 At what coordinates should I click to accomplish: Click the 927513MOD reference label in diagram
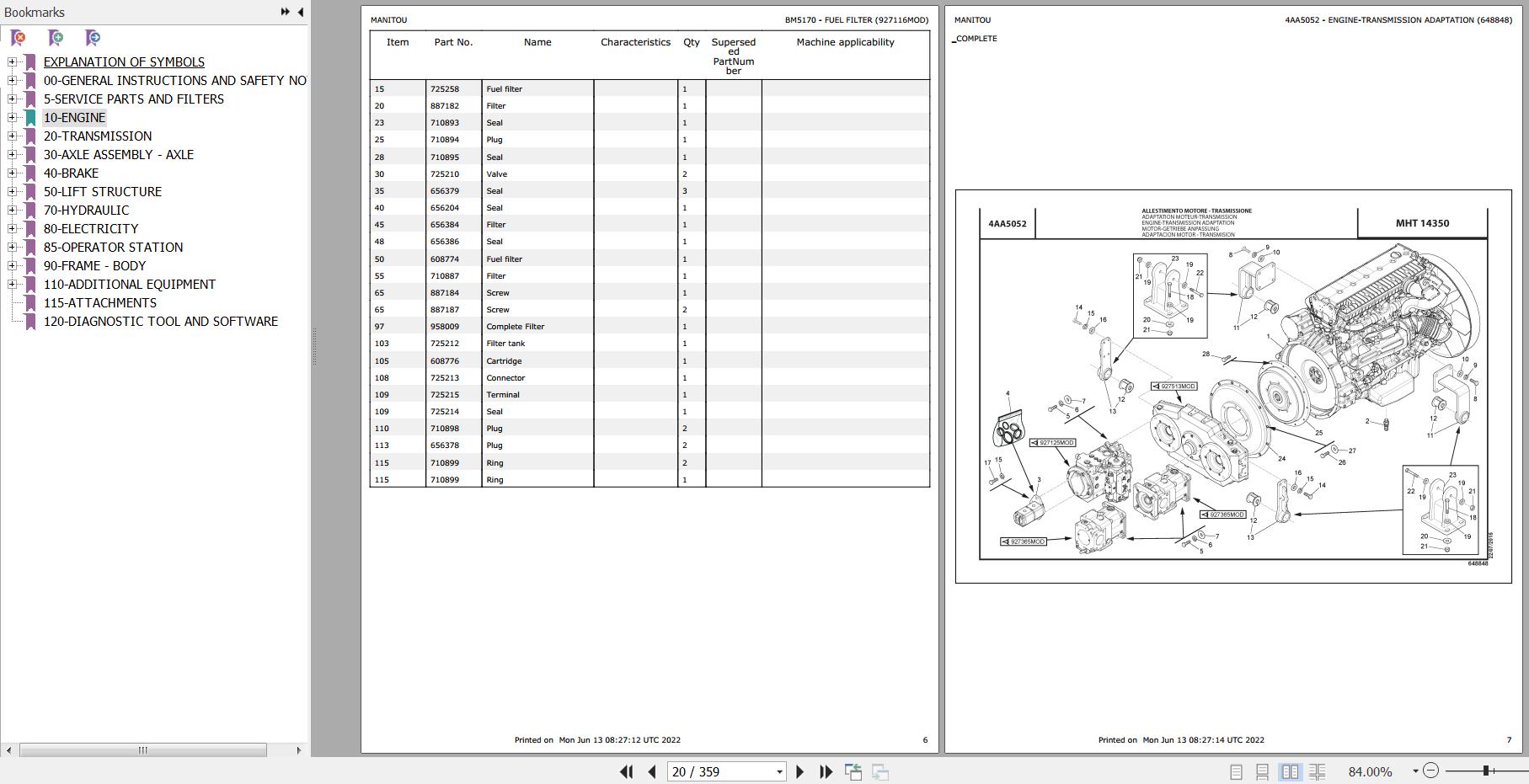(1173, 387)
